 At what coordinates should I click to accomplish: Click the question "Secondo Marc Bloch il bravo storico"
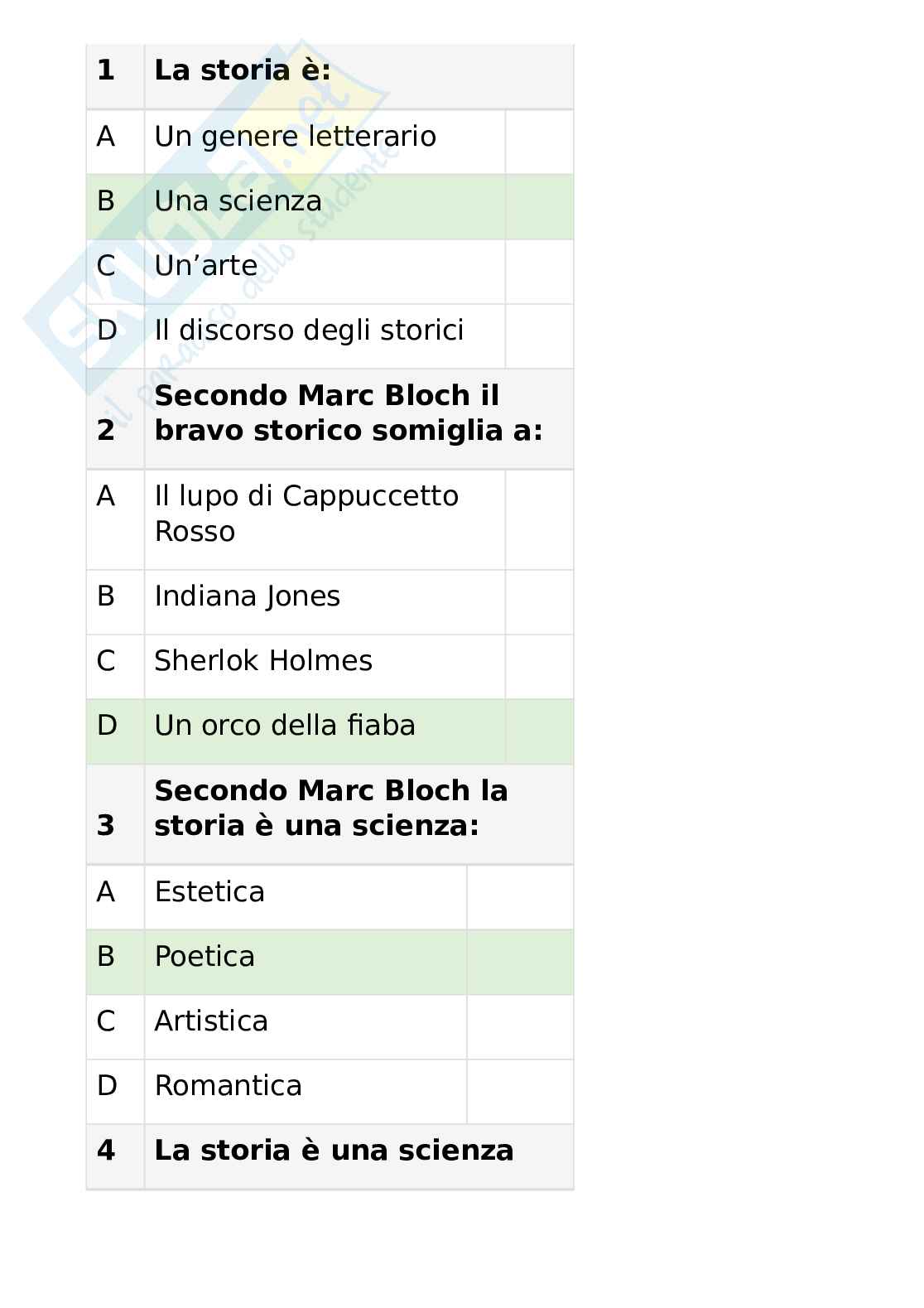pyautogui.click(x=348, y=413)
